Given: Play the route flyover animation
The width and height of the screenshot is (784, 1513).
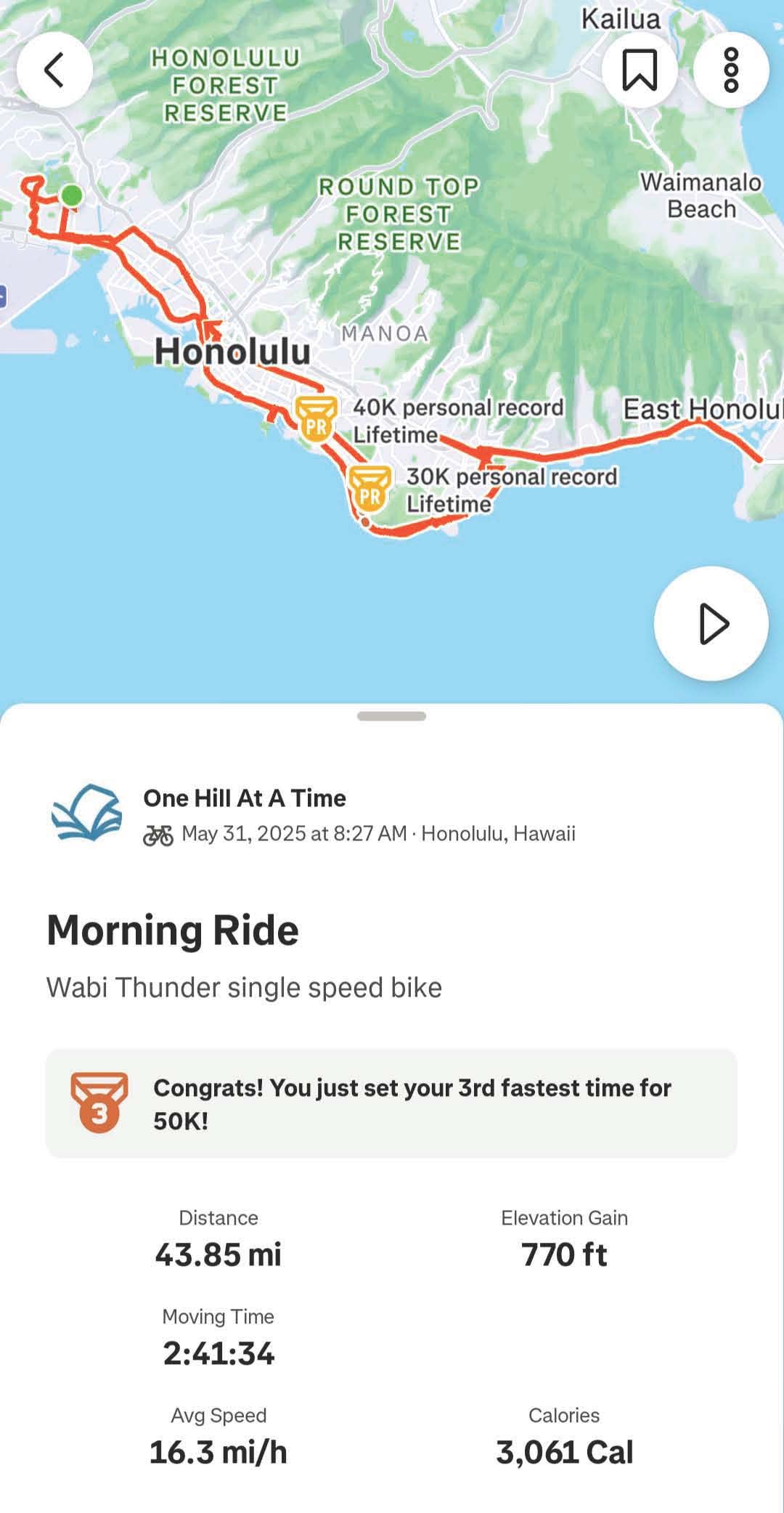Looking at the screenshot, I should point(711,623).
